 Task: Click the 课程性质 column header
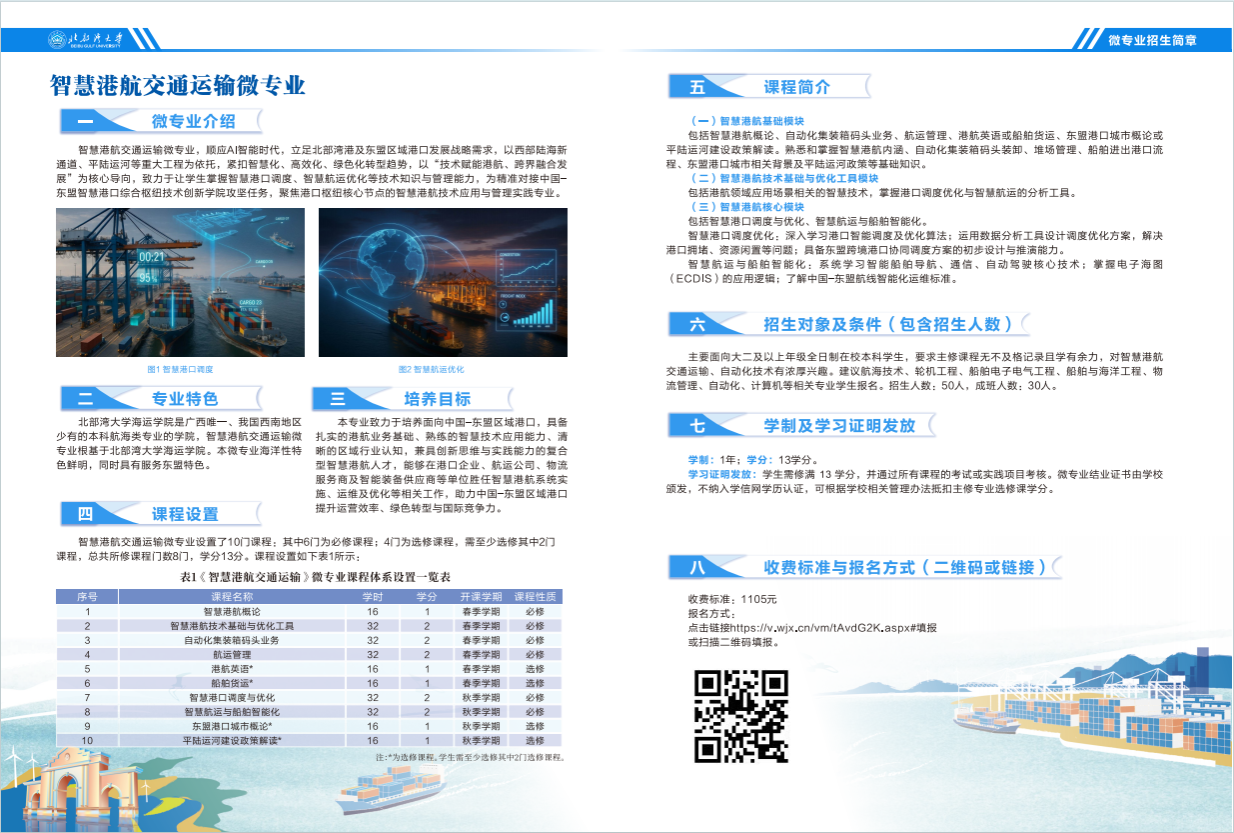[x=535, y=596]
